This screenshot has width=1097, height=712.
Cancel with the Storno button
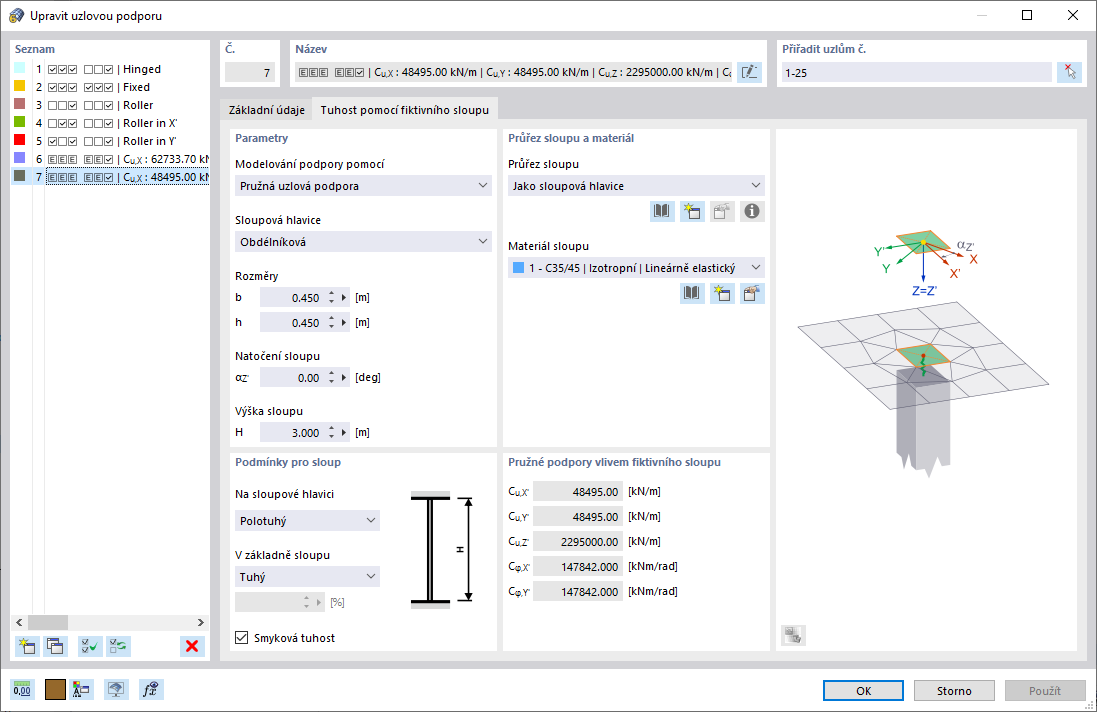point(954,690)
